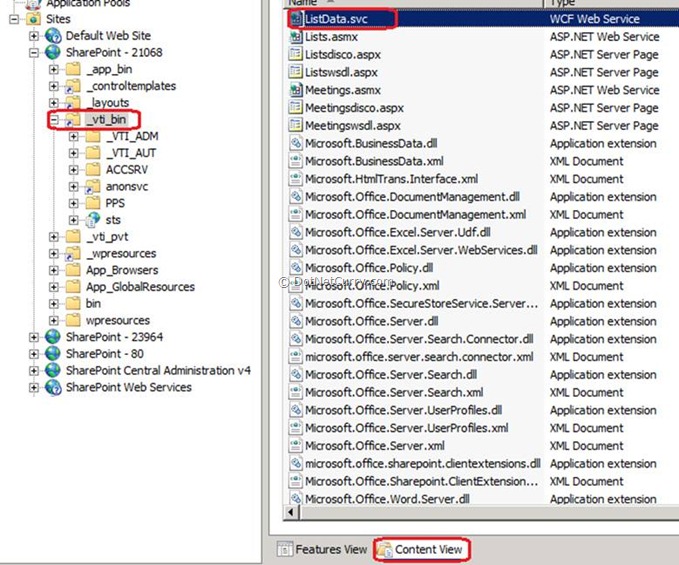This screenshot has height=565, width=679.
Task: Collapse the _vti_bin folder node
Action: pos(54,120)
